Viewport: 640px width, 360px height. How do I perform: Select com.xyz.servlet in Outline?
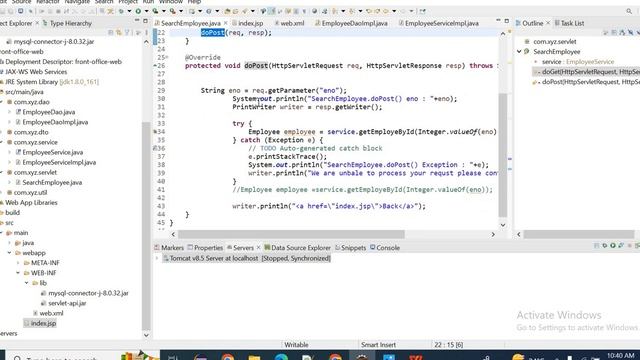555,42
